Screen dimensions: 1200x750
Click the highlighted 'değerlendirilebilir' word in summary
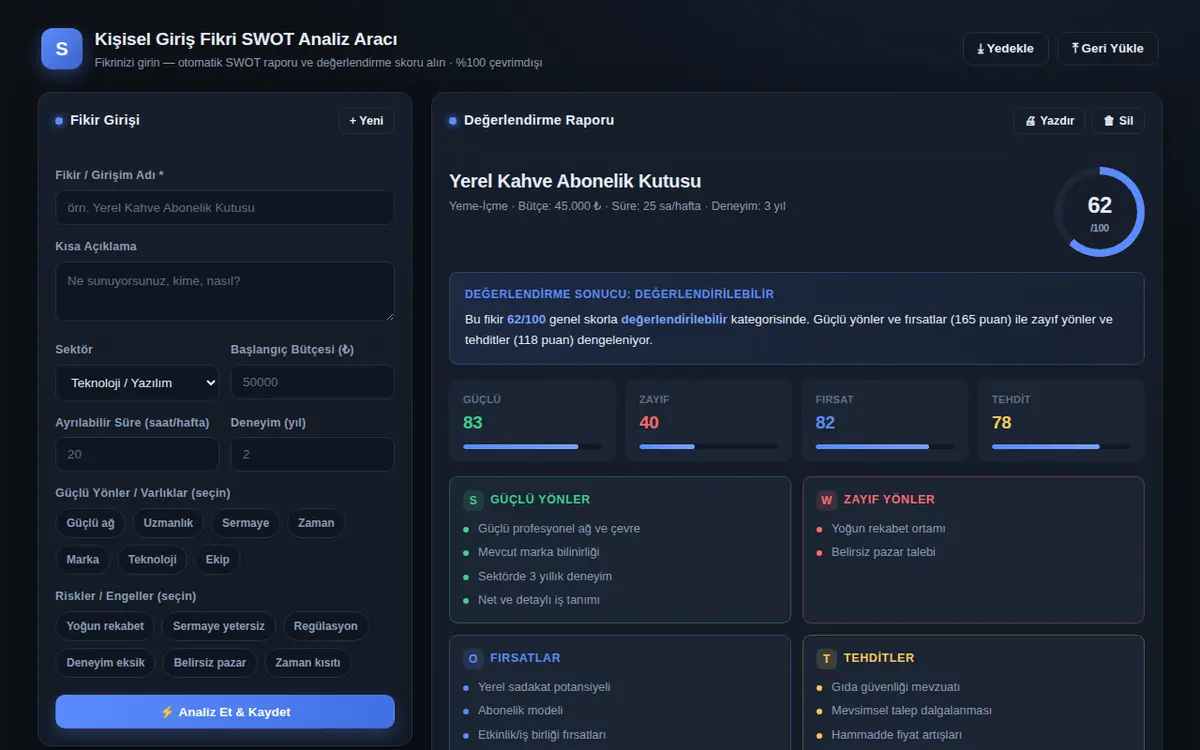674,319
